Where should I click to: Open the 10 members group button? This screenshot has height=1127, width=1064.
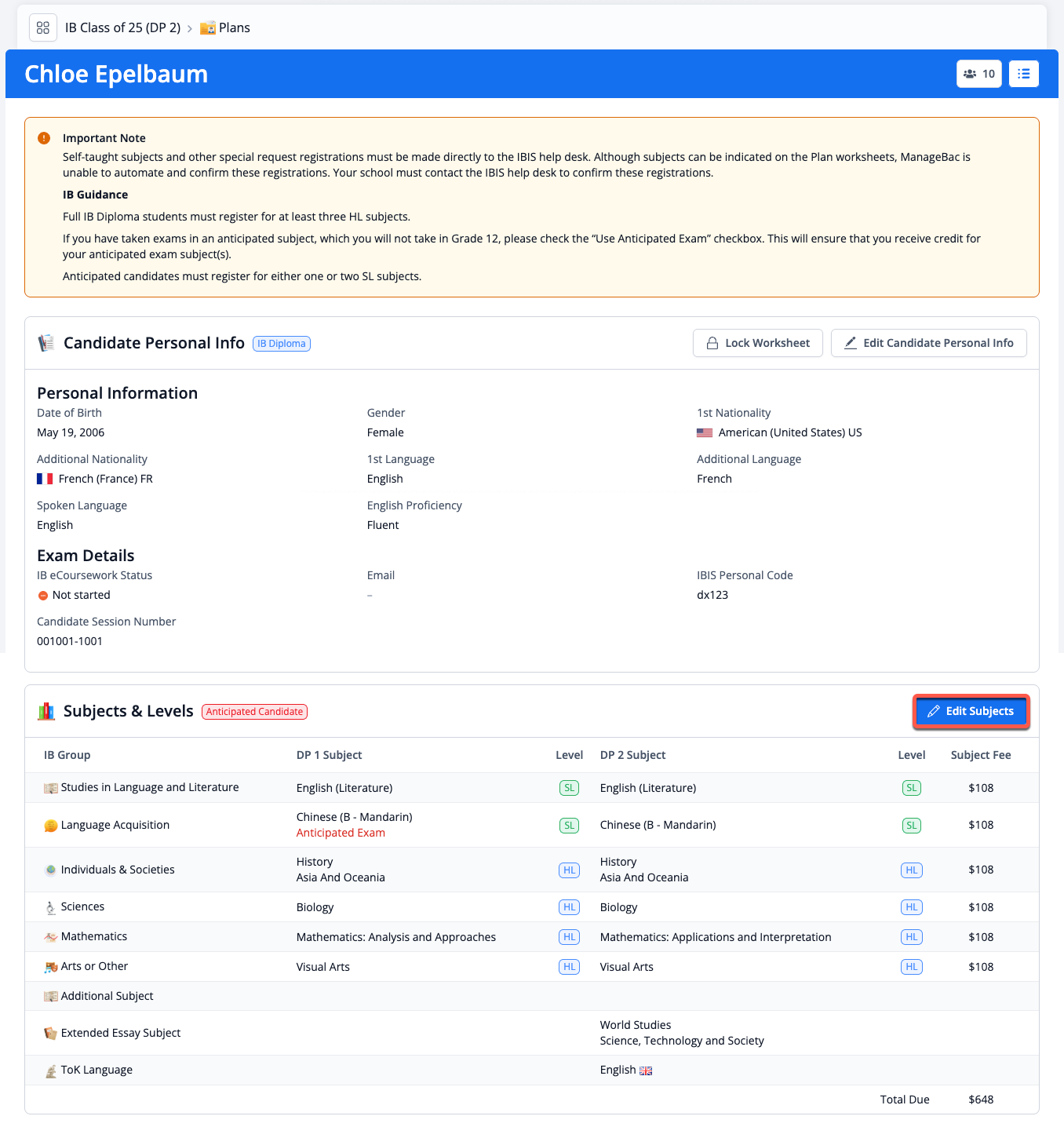[978, 74]
